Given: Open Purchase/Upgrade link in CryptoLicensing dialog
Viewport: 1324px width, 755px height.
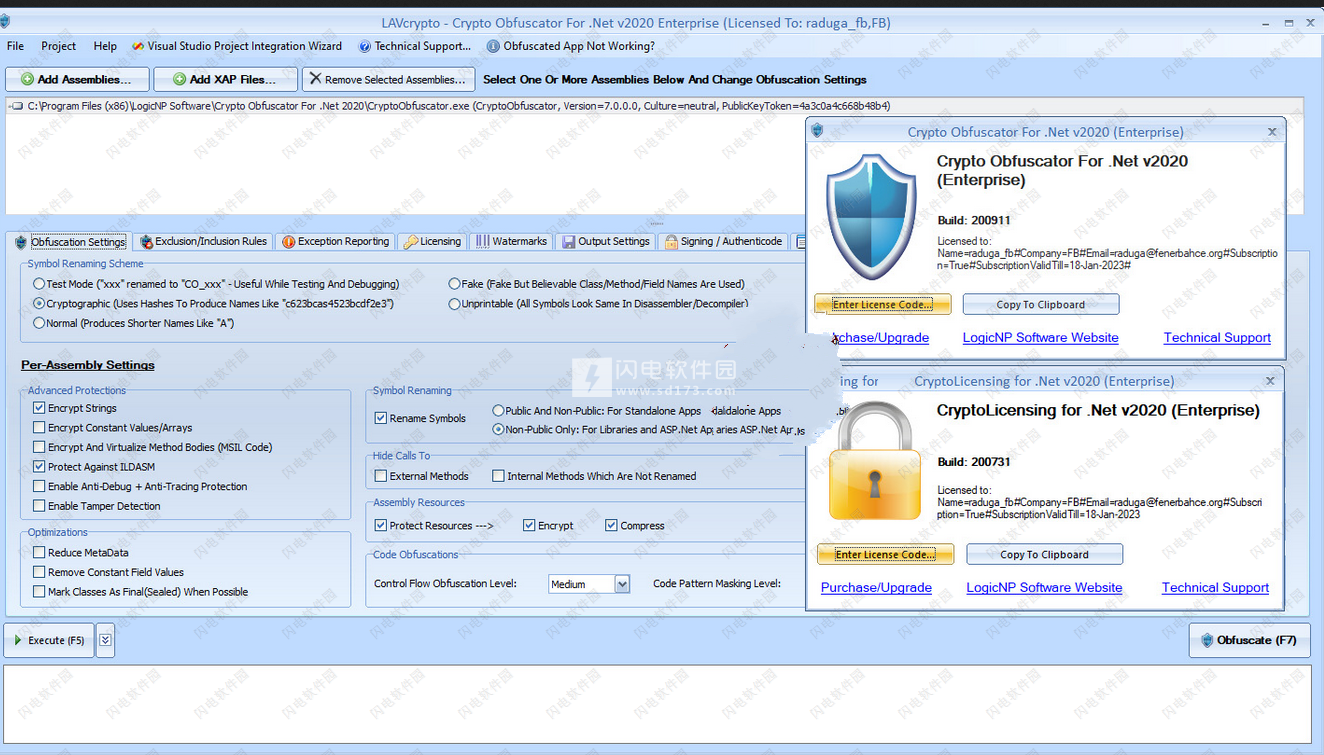Looking at the screenshot, I should pos(876,588).
